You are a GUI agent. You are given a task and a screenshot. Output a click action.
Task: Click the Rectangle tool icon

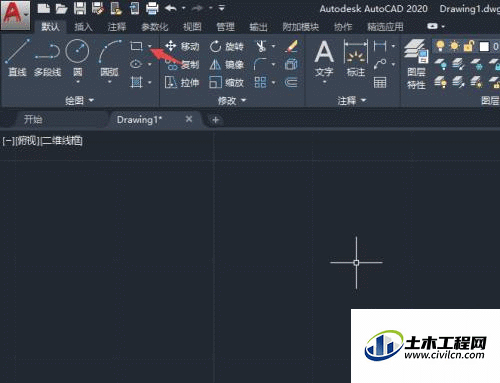(x=136, y=46)
